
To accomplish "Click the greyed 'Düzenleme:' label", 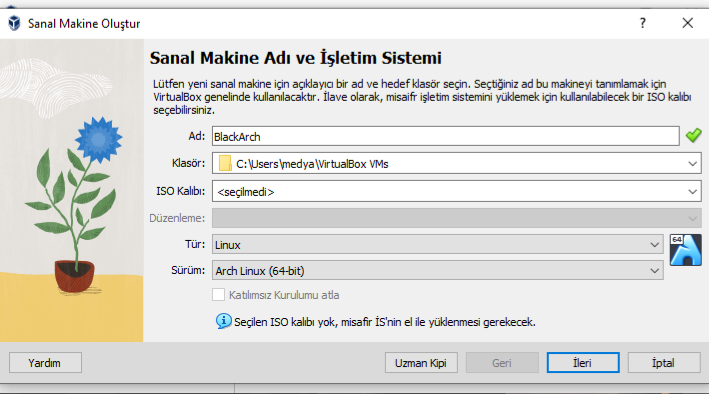I will [177, 218].
